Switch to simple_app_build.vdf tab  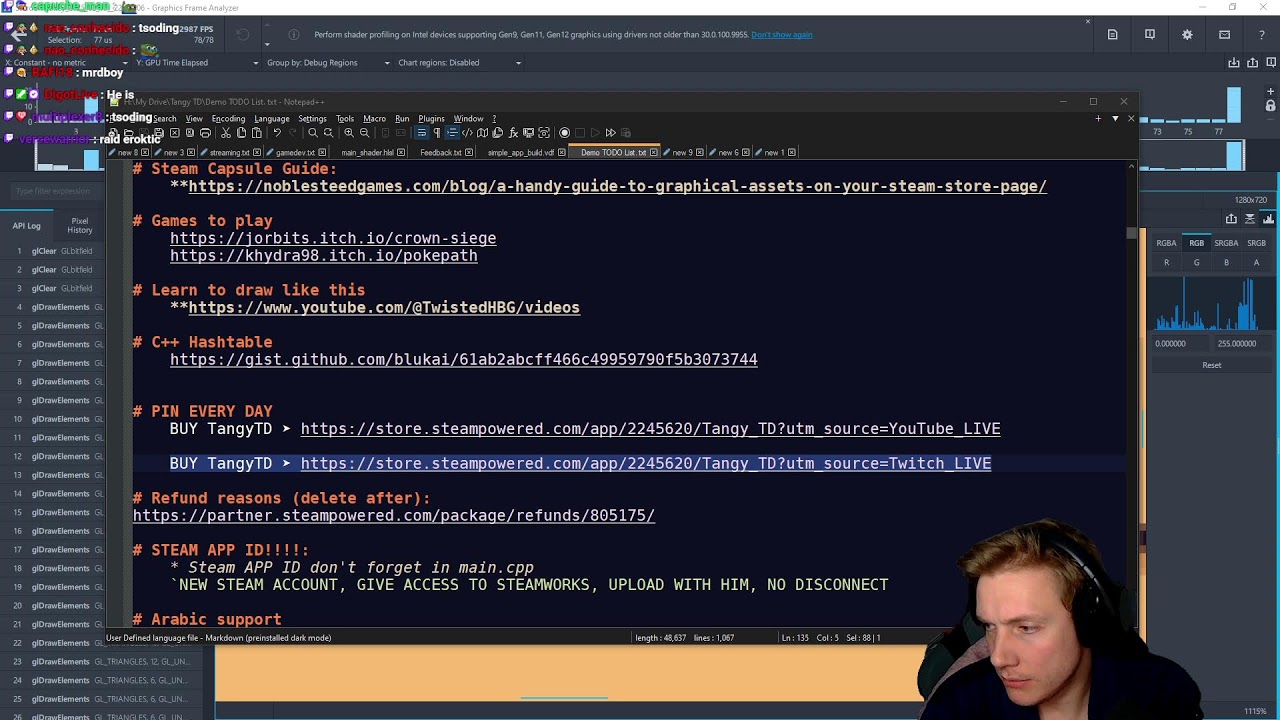[x=520, y=153]
